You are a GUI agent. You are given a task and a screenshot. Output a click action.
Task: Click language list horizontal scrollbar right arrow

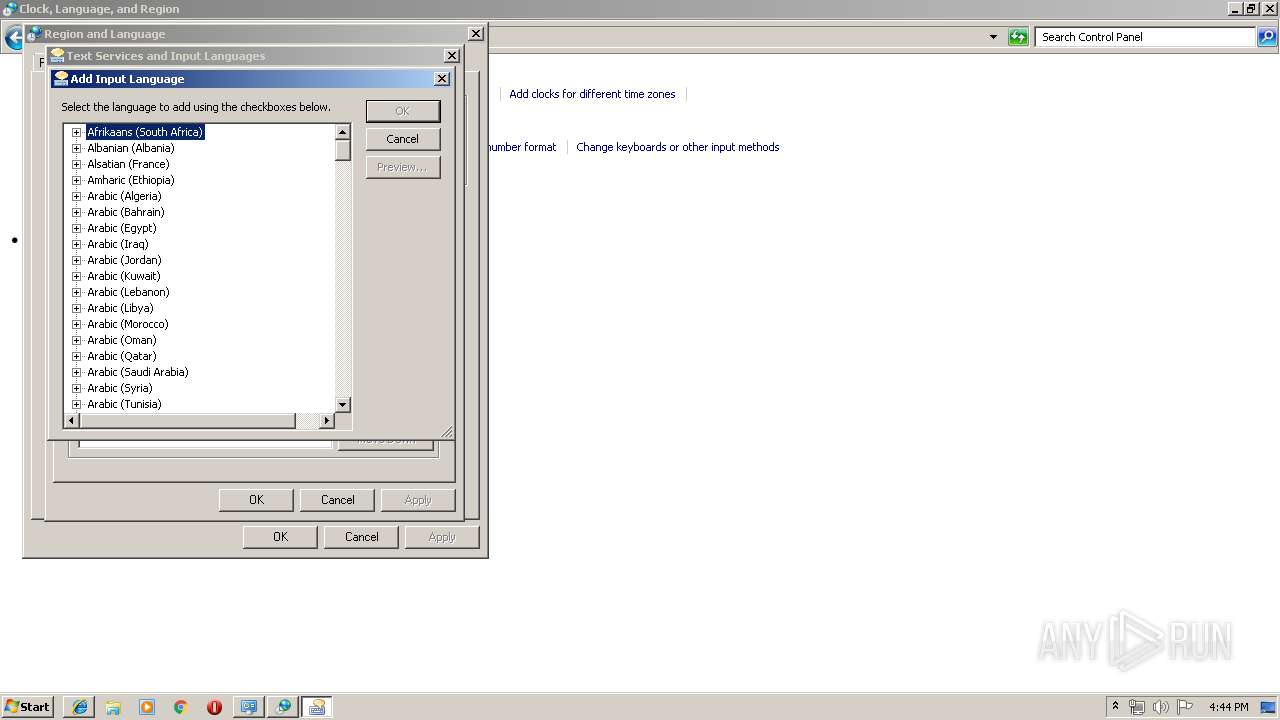(x=326, y=421)
